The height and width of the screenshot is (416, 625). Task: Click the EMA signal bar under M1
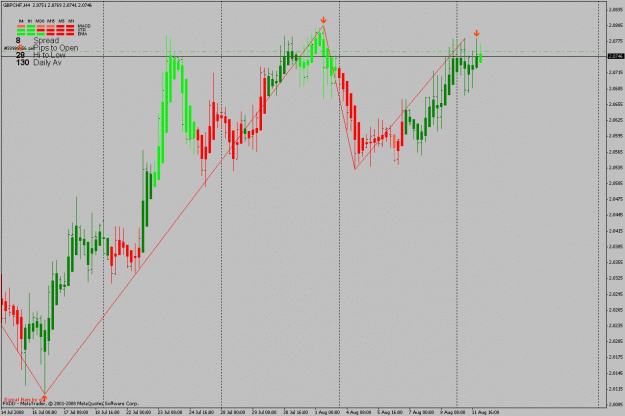pyautogui.click(x=70, y=34)
